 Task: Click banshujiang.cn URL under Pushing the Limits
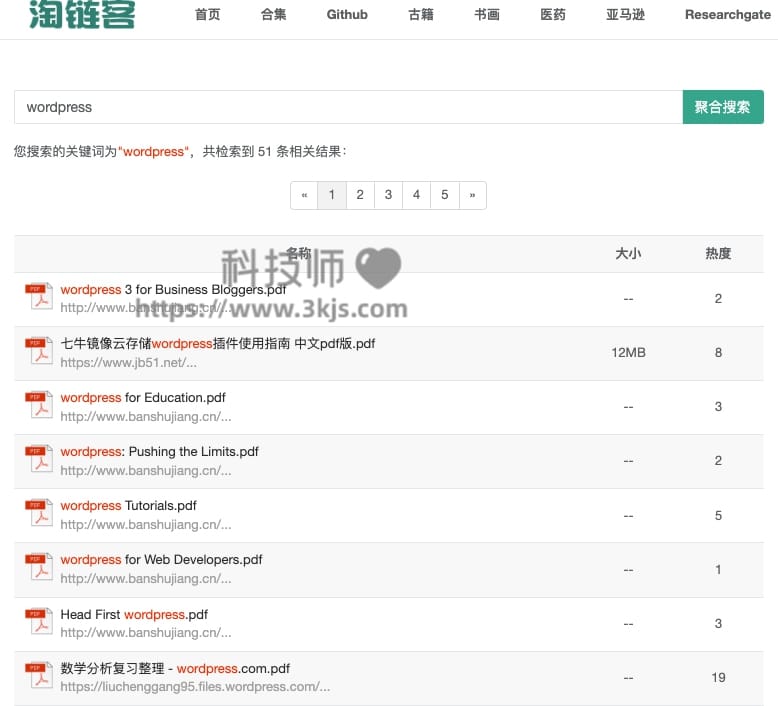(146, 470)
